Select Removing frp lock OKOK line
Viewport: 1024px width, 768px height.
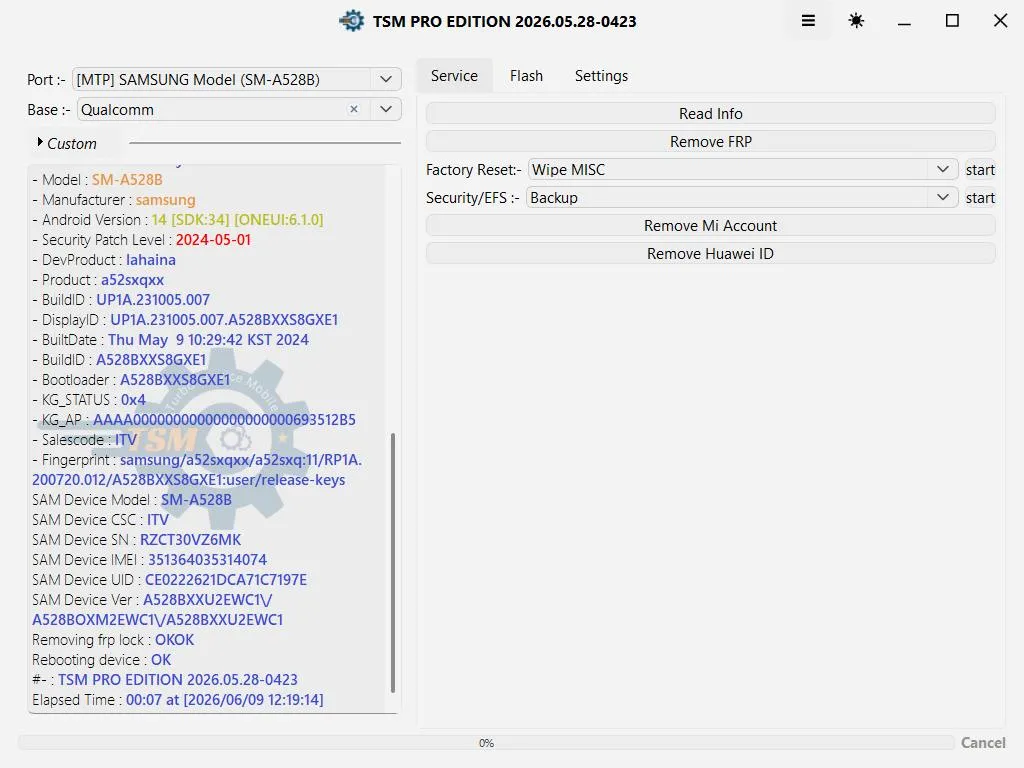tap(113, 640)
